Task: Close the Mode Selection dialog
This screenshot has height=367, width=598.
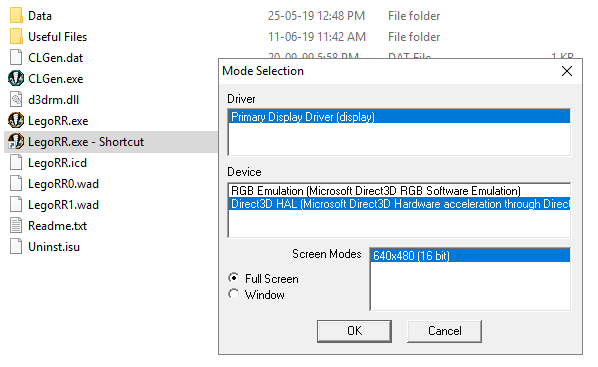Action: click(x=567, y=71)
